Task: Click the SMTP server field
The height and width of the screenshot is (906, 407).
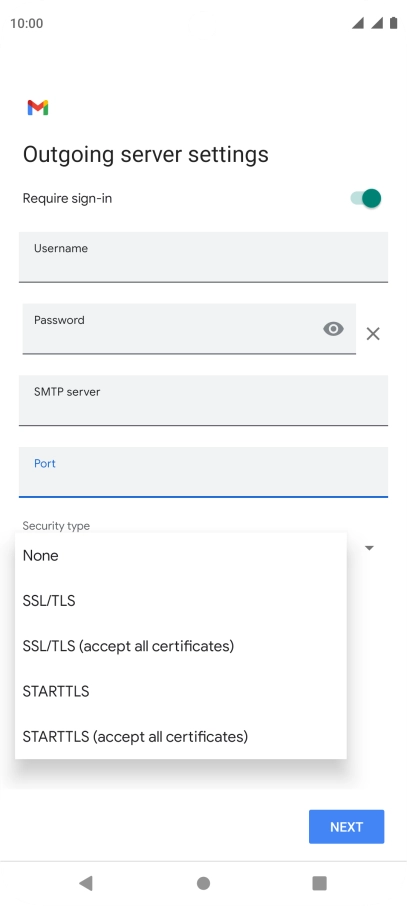Action: pos(204,400)
